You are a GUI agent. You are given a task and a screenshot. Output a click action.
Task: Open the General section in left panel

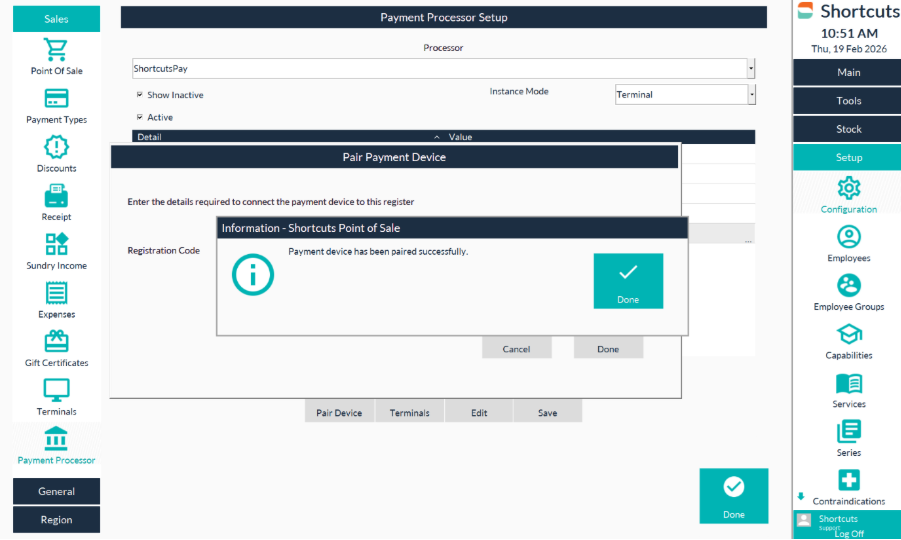coord(56,491)
